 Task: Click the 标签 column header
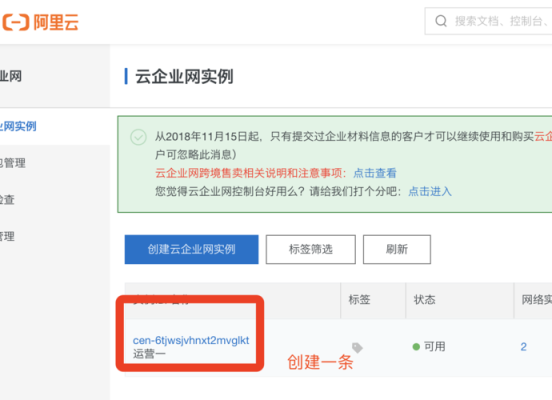tap(359, 300)
